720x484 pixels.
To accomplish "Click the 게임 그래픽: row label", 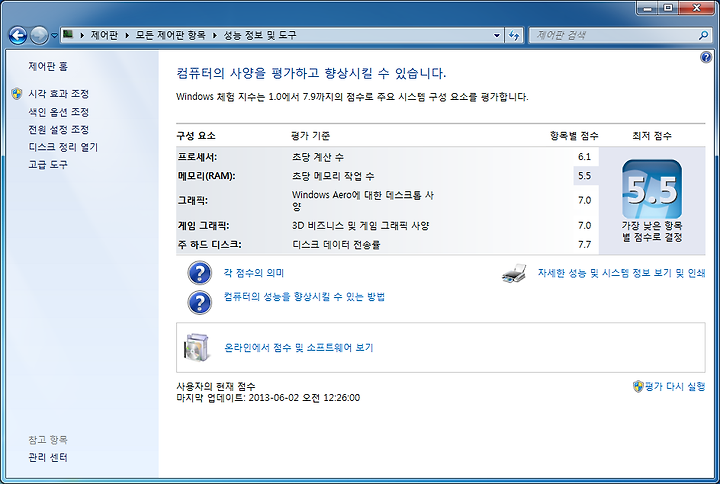I will [203, 225].
